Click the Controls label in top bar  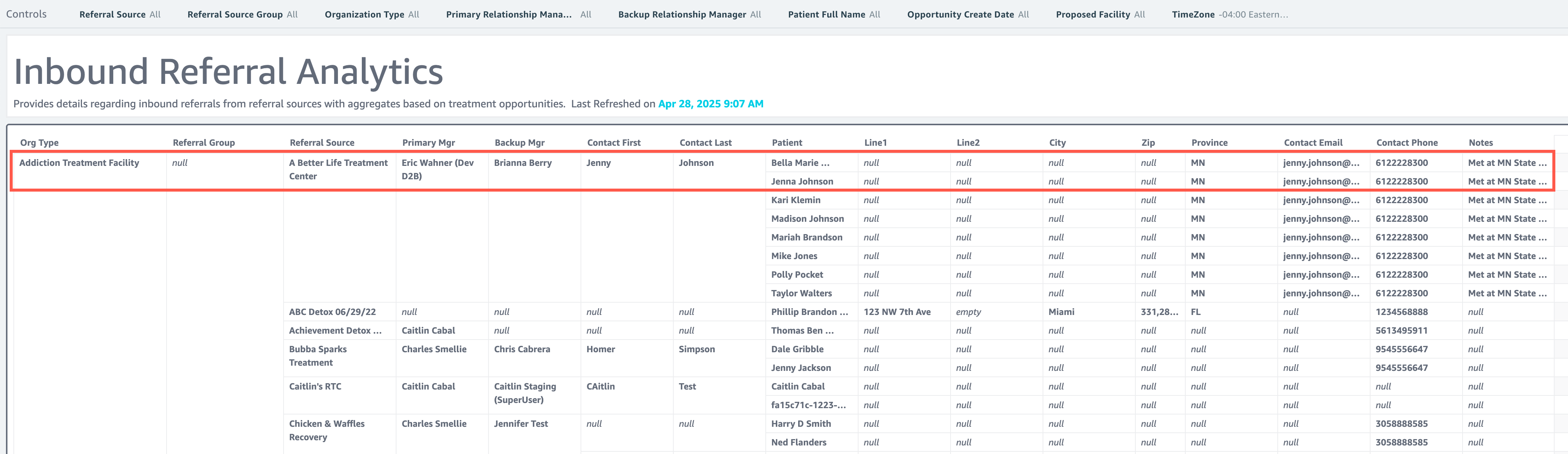[26, 14]
